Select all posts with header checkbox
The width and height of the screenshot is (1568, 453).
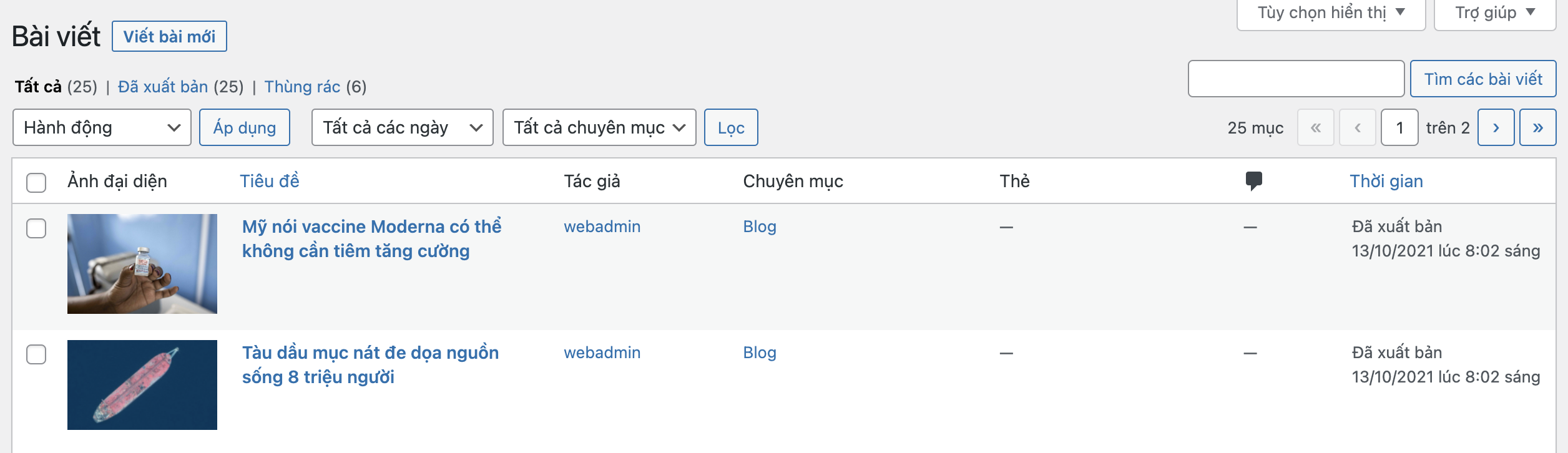coord(36,182)
